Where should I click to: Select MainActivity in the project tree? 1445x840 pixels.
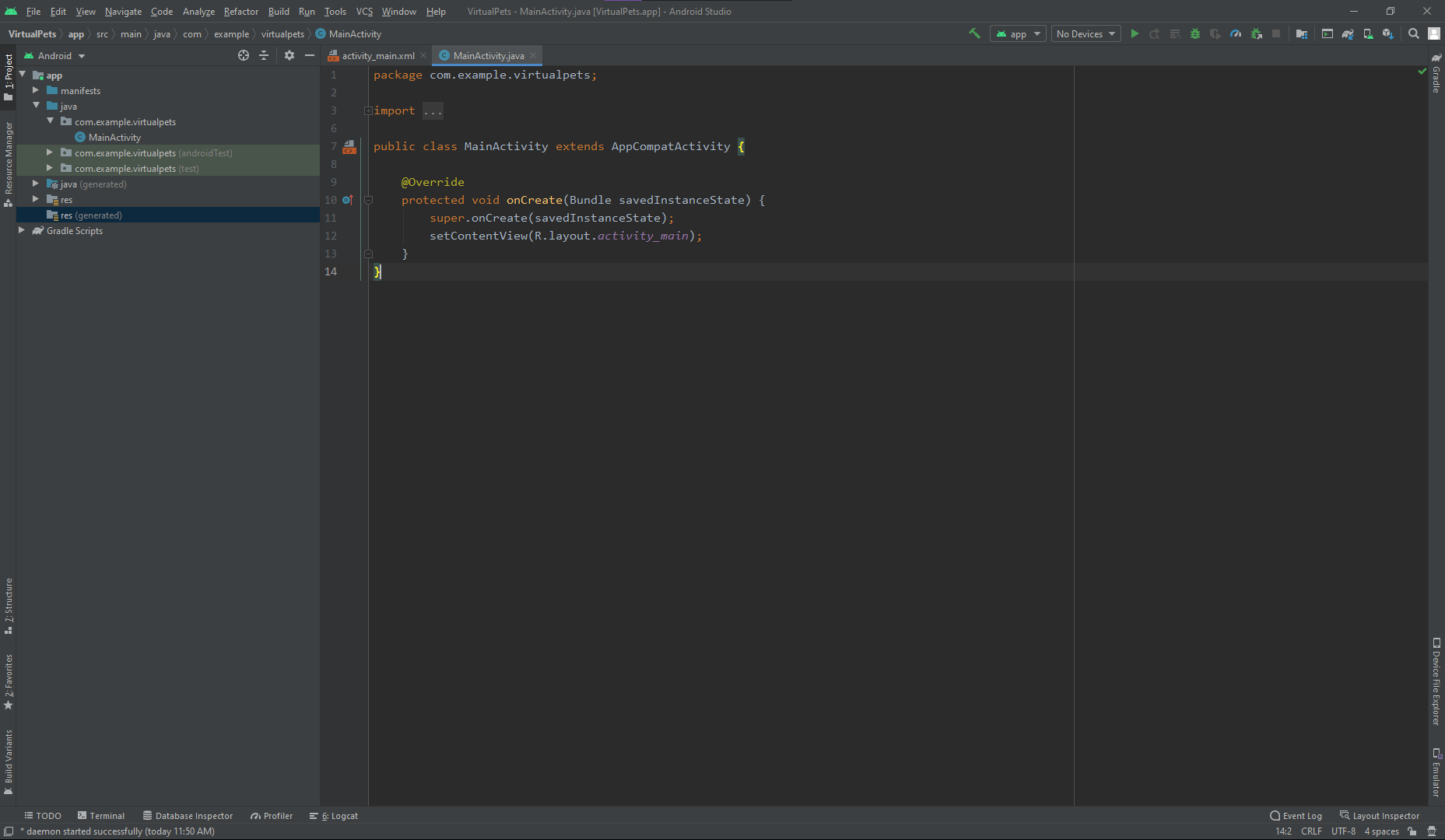pos(114,138)
